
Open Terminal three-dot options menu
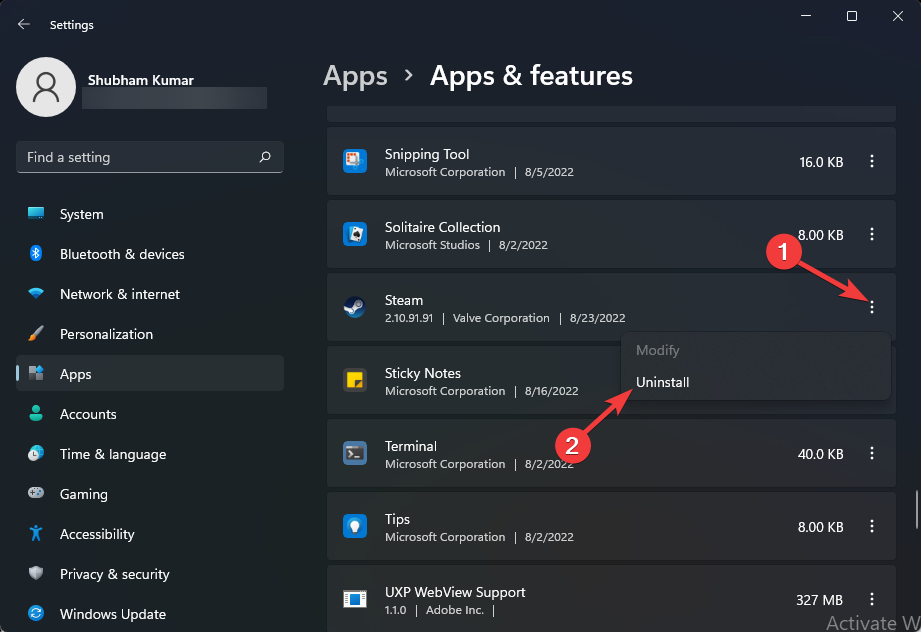click(x=872, y=453)
